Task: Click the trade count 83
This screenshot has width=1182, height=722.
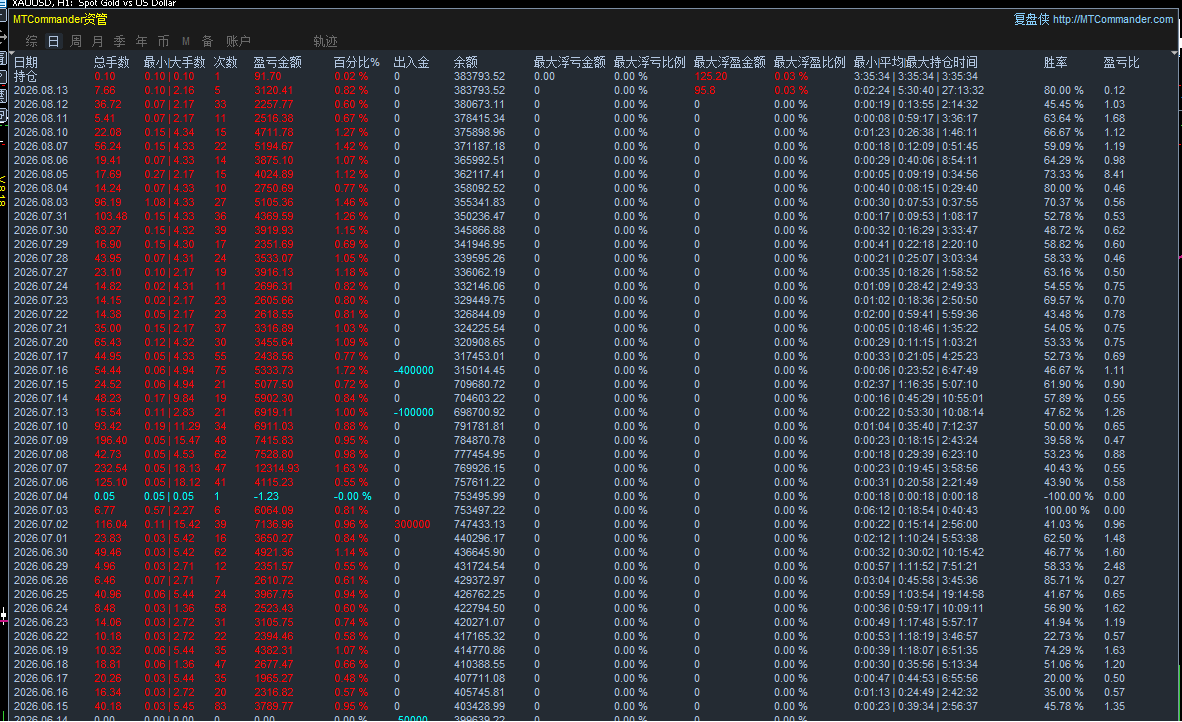Action: 220,706
